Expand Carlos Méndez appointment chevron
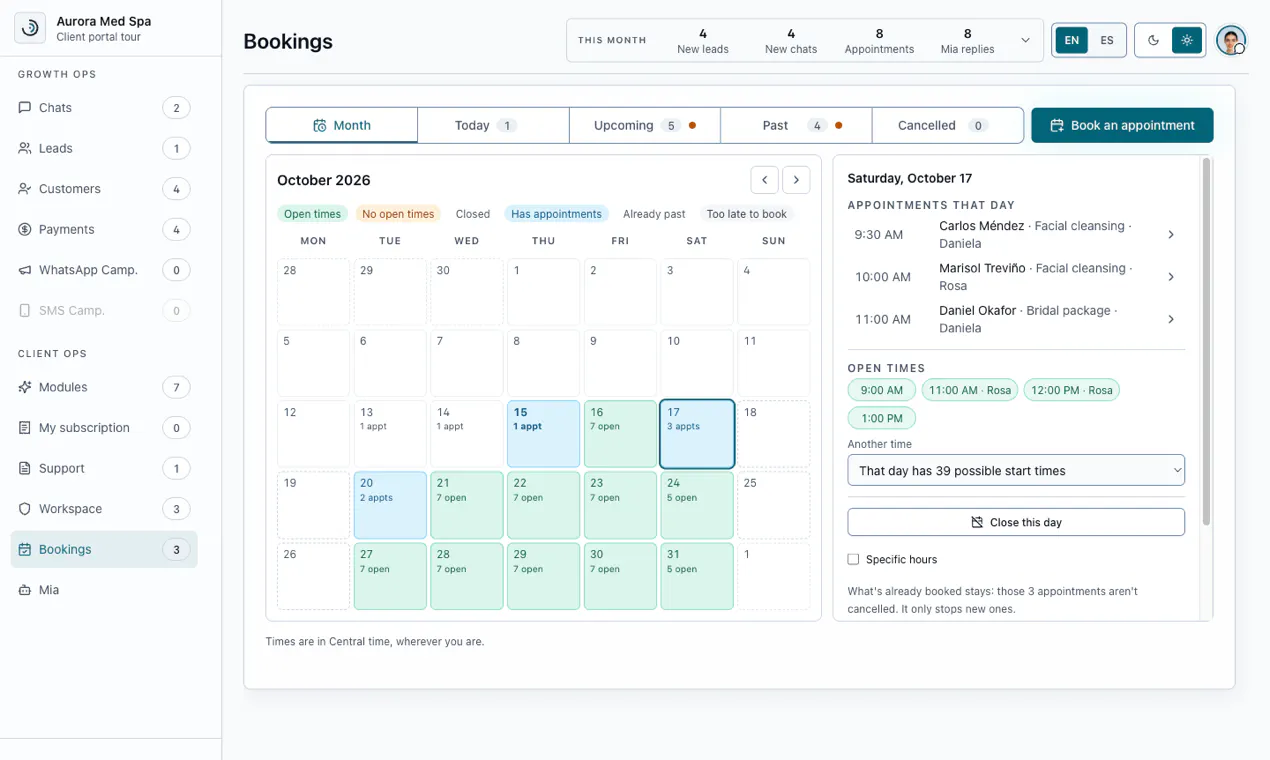The image size is (1270, 760). tap(1171, 235)
